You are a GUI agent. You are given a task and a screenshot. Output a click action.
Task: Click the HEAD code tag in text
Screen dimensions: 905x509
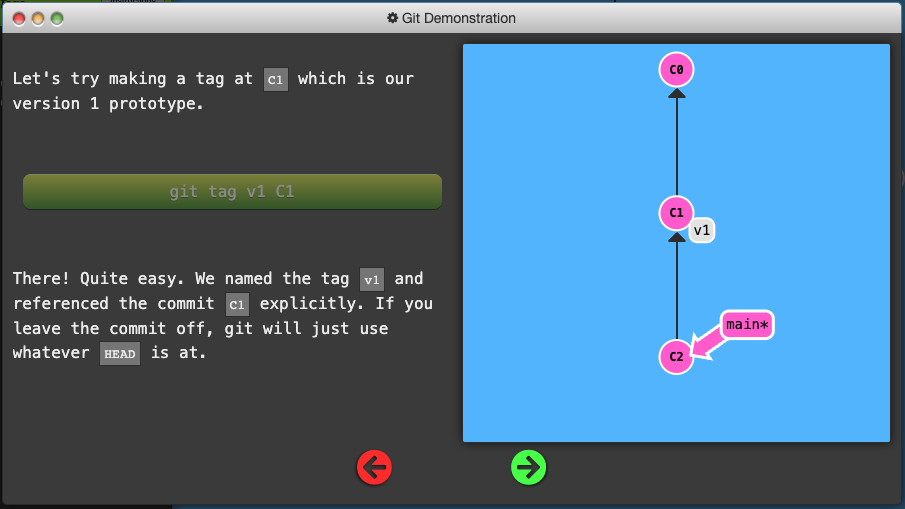point(120,354)
